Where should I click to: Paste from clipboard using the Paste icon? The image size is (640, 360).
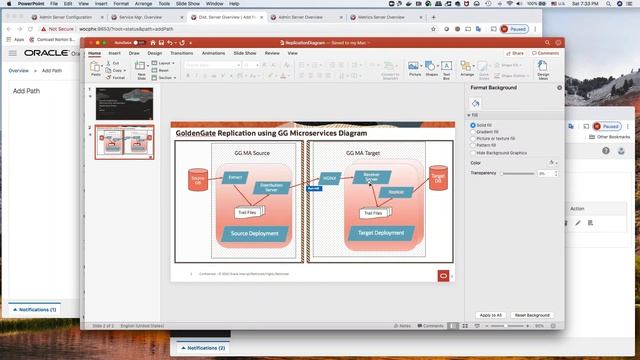95,67
